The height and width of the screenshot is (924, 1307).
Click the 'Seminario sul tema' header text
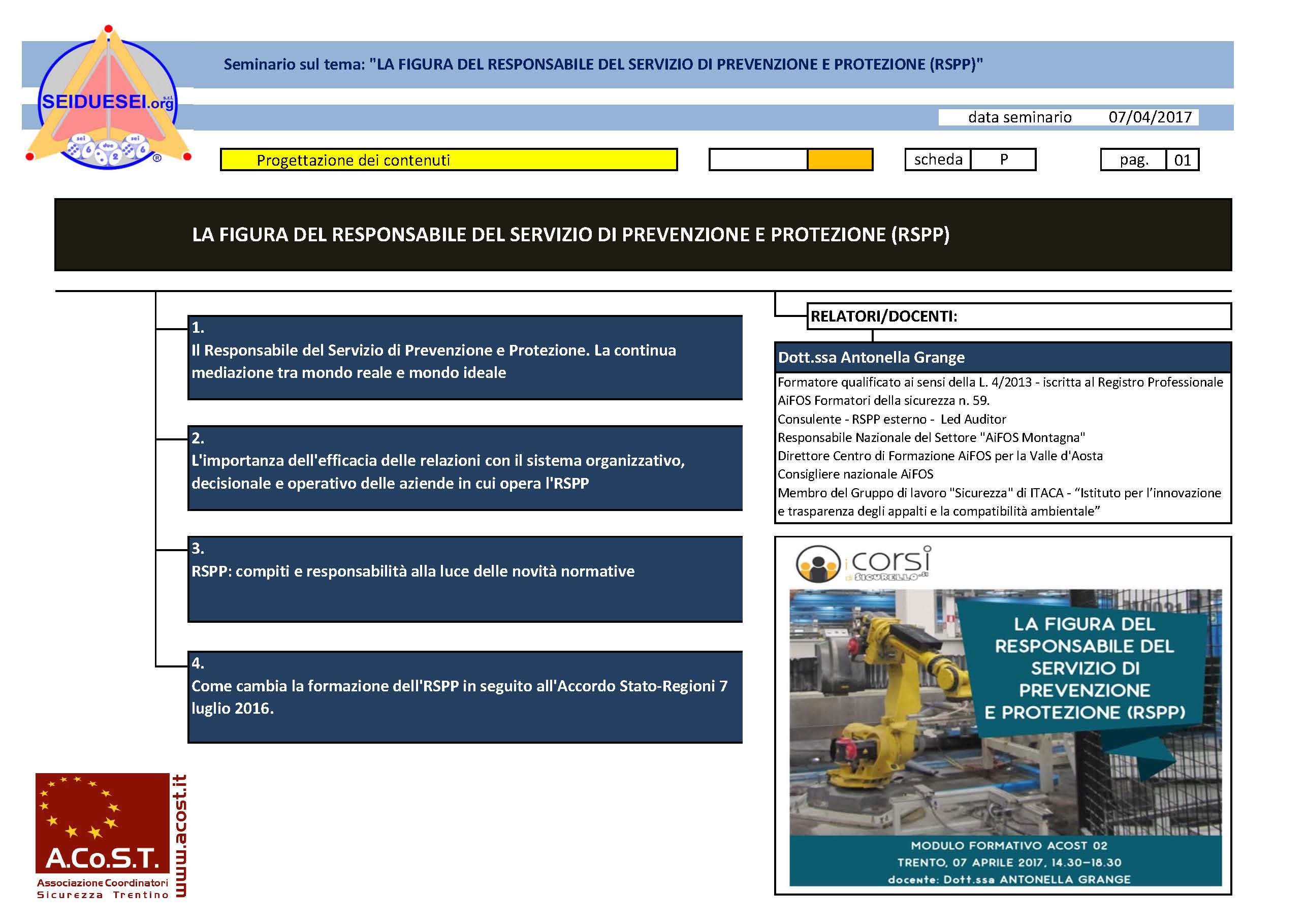pos(603,65)
